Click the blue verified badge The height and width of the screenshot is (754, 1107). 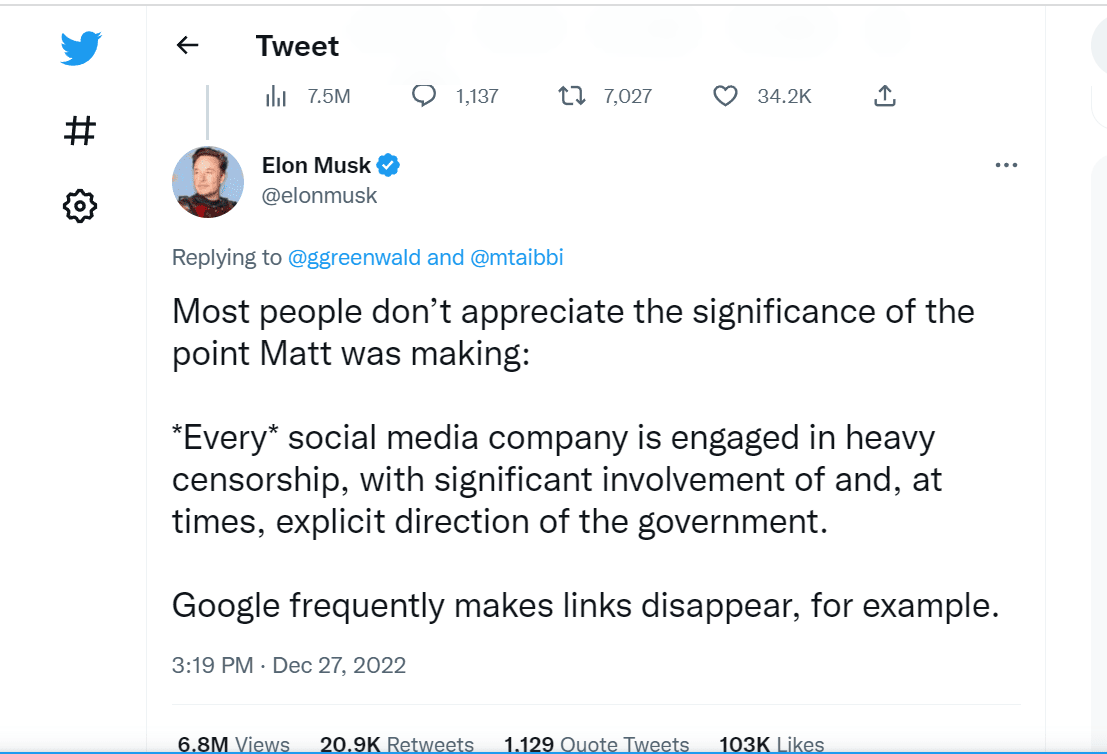389,165
